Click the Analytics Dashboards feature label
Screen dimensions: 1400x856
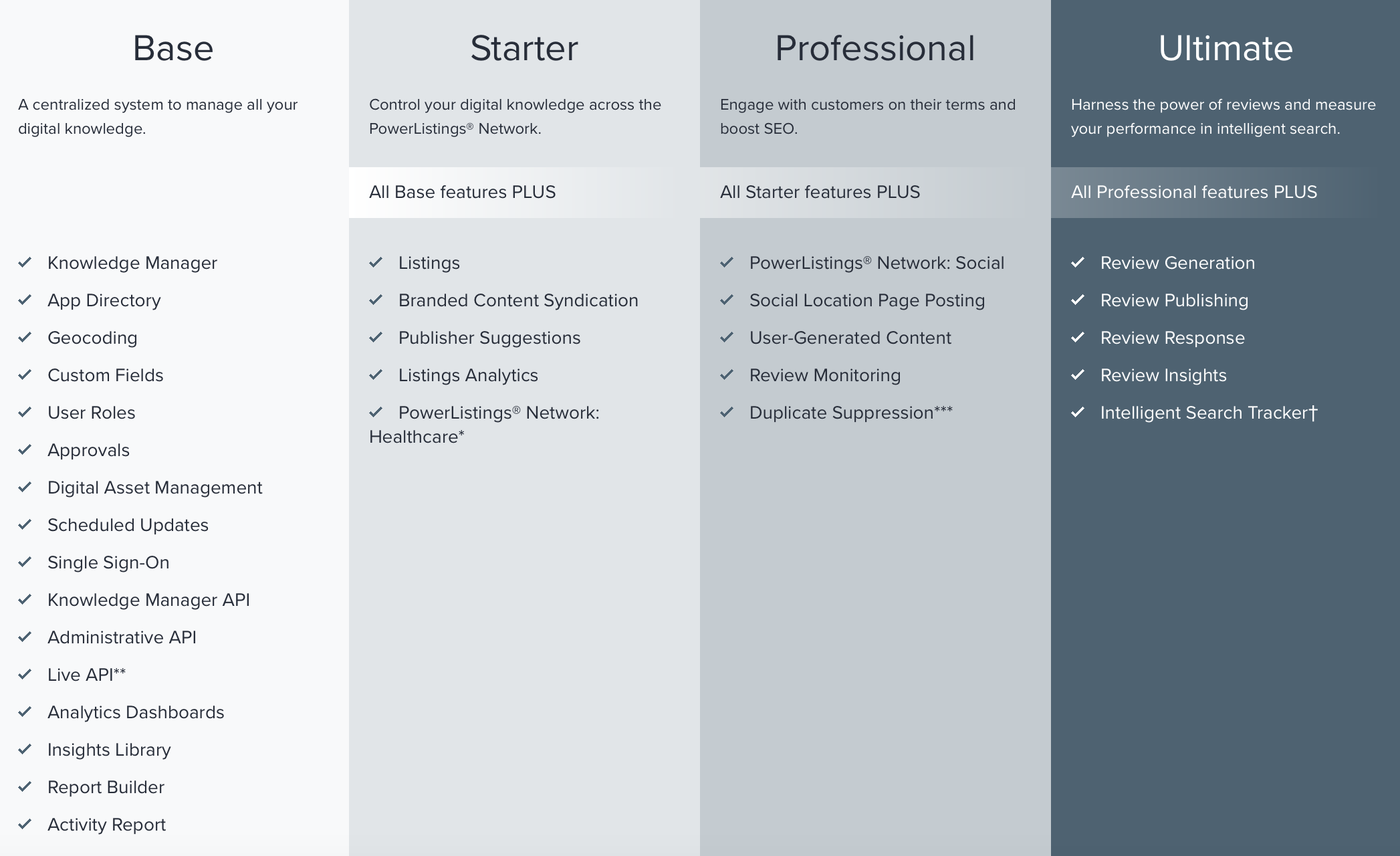(136, 712)
